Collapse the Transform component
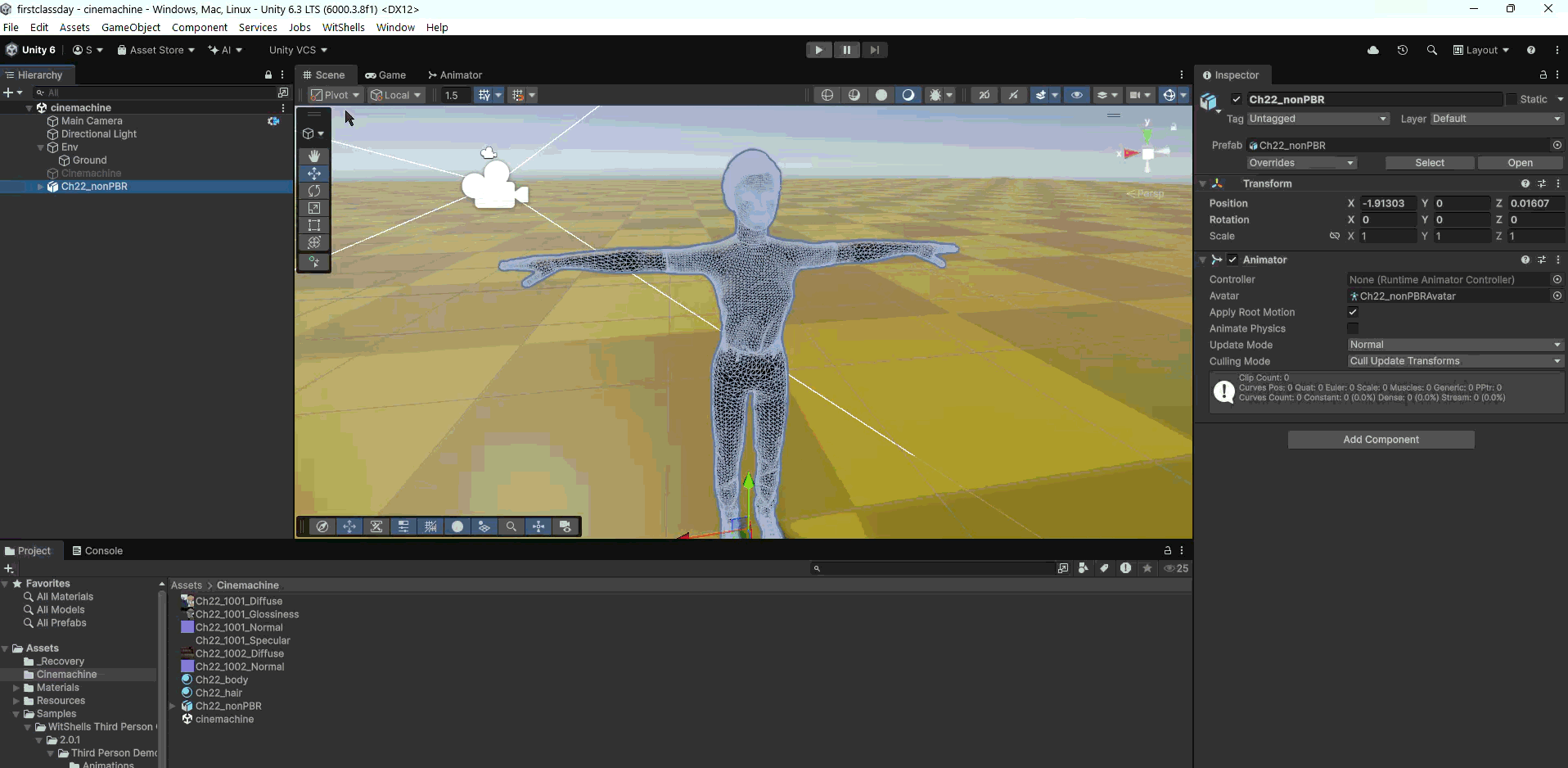The width and height of the screenshot is (1568, 768). pyautogui.click(x=1203, y=183)
